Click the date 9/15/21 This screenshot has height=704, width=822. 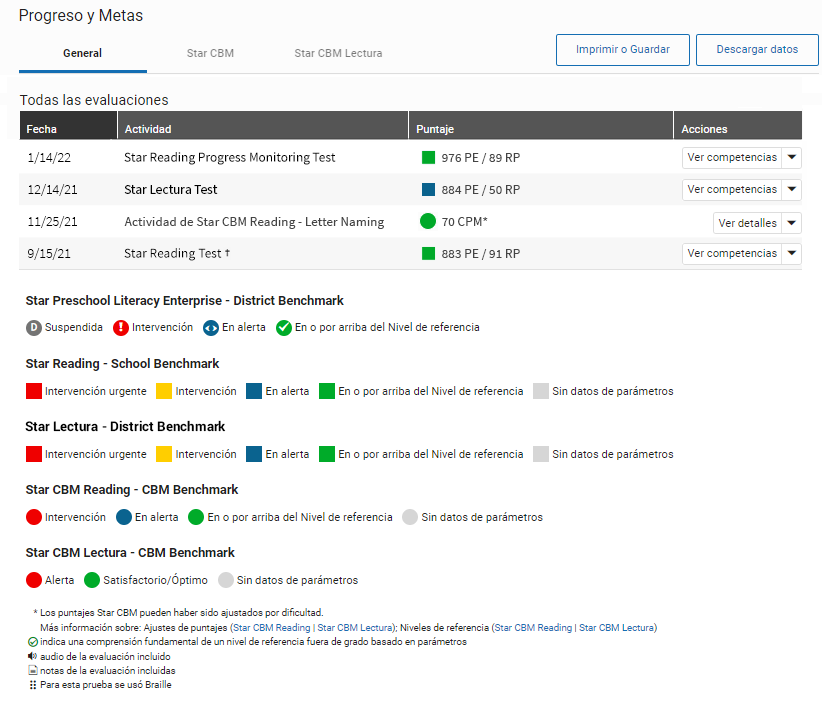coord(49,254)
